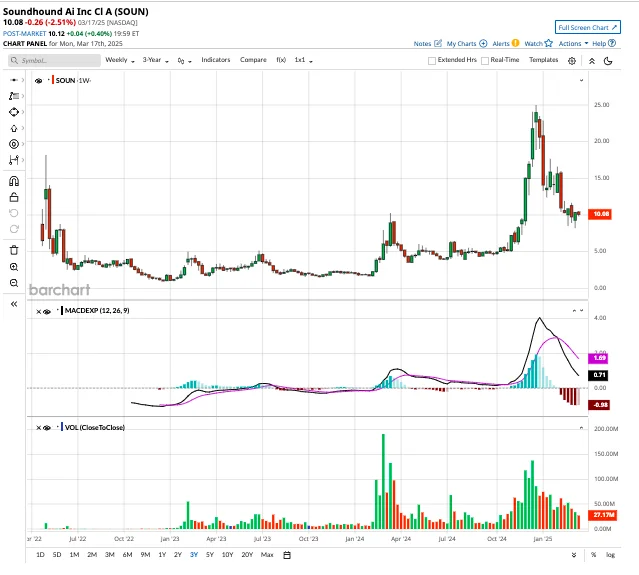Expand bottom toolbar double chevron
The width and height of the screenshot is (639, 575).
(x=574, y=555)
